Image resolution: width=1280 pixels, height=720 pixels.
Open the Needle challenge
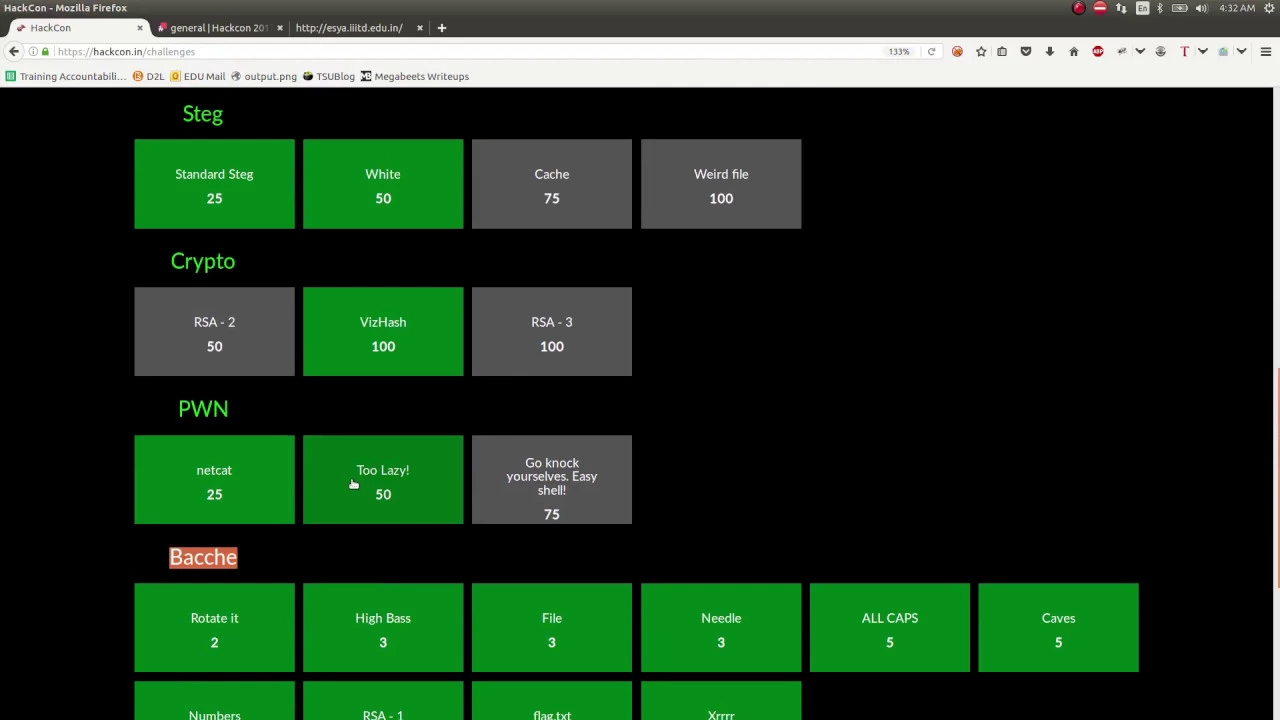click(721, 628)
